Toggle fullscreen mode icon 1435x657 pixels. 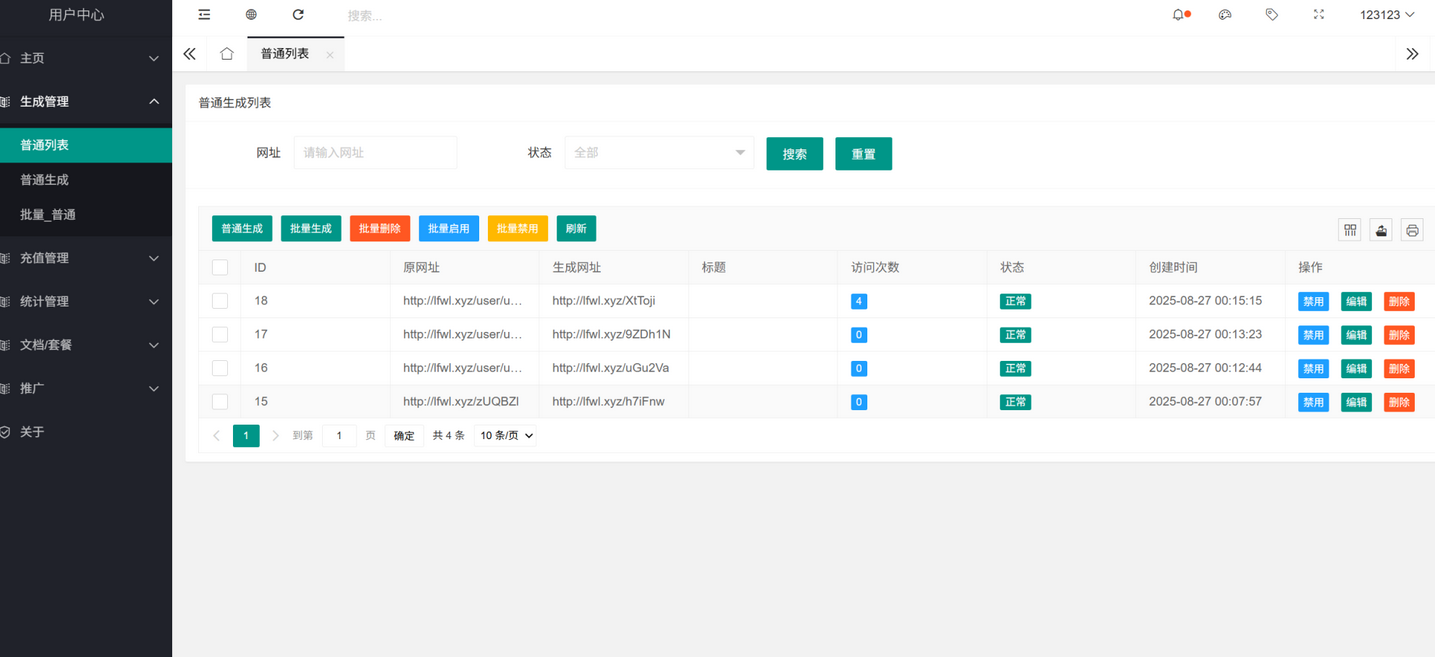point(1318,14)
